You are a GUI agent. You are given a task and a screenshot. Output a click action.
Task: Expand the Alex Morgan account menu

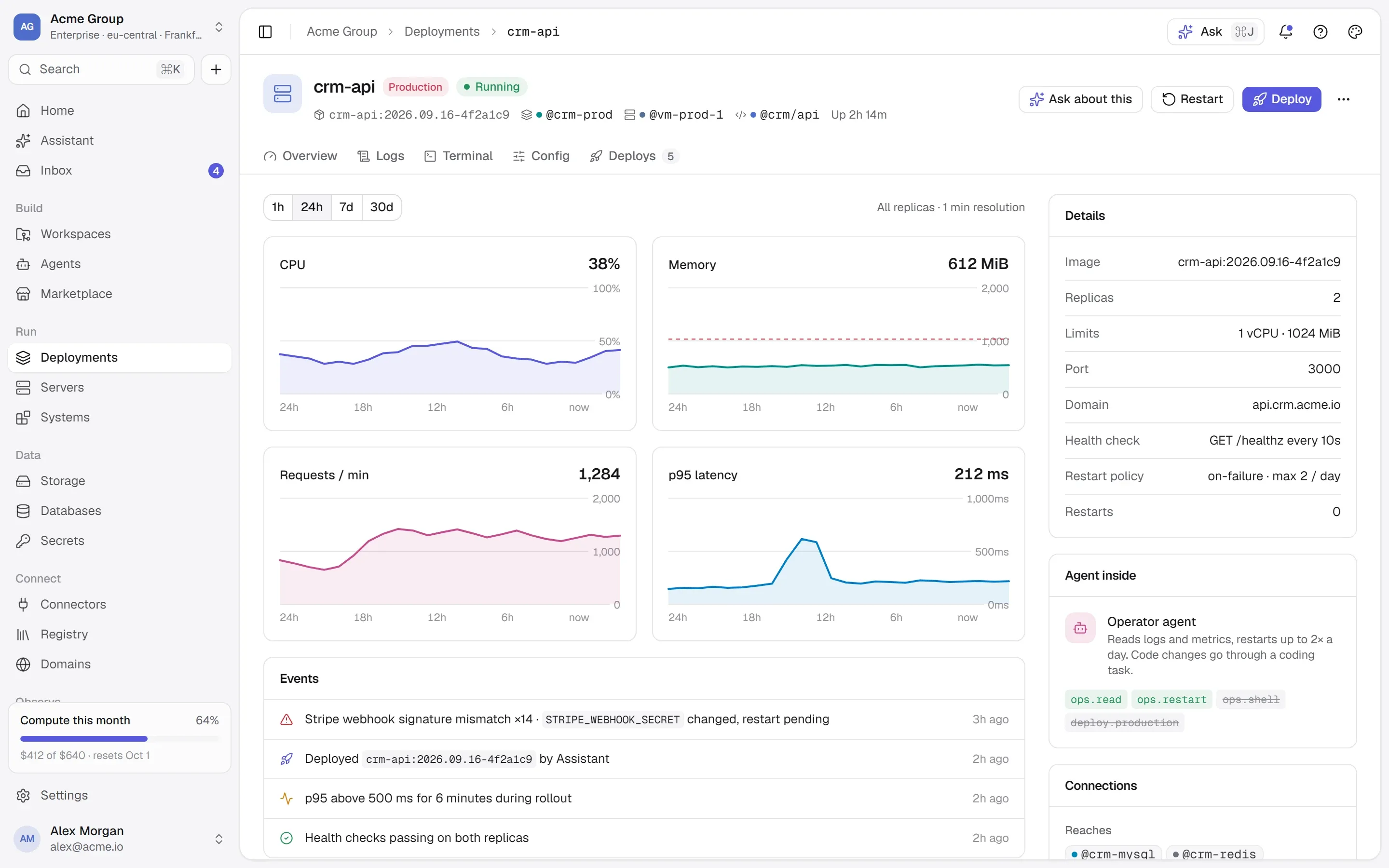tap(218, 839)
